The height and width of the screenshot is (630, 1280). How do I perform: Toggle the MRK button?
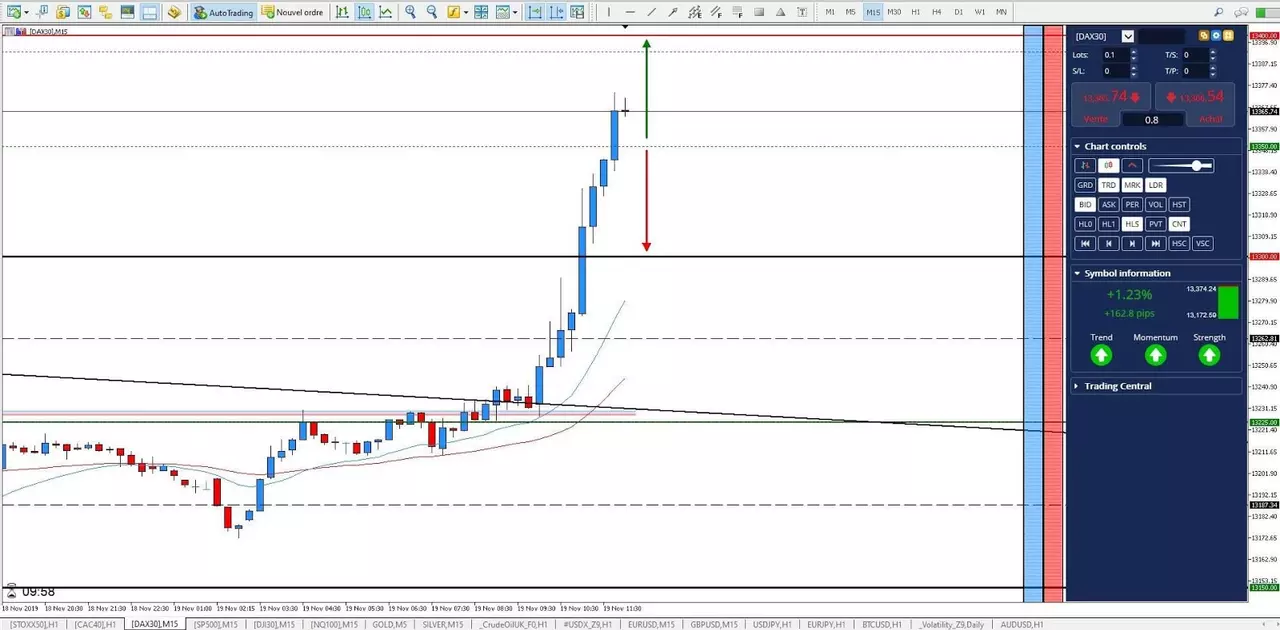pyautogui.click(x=1132, y=185)
